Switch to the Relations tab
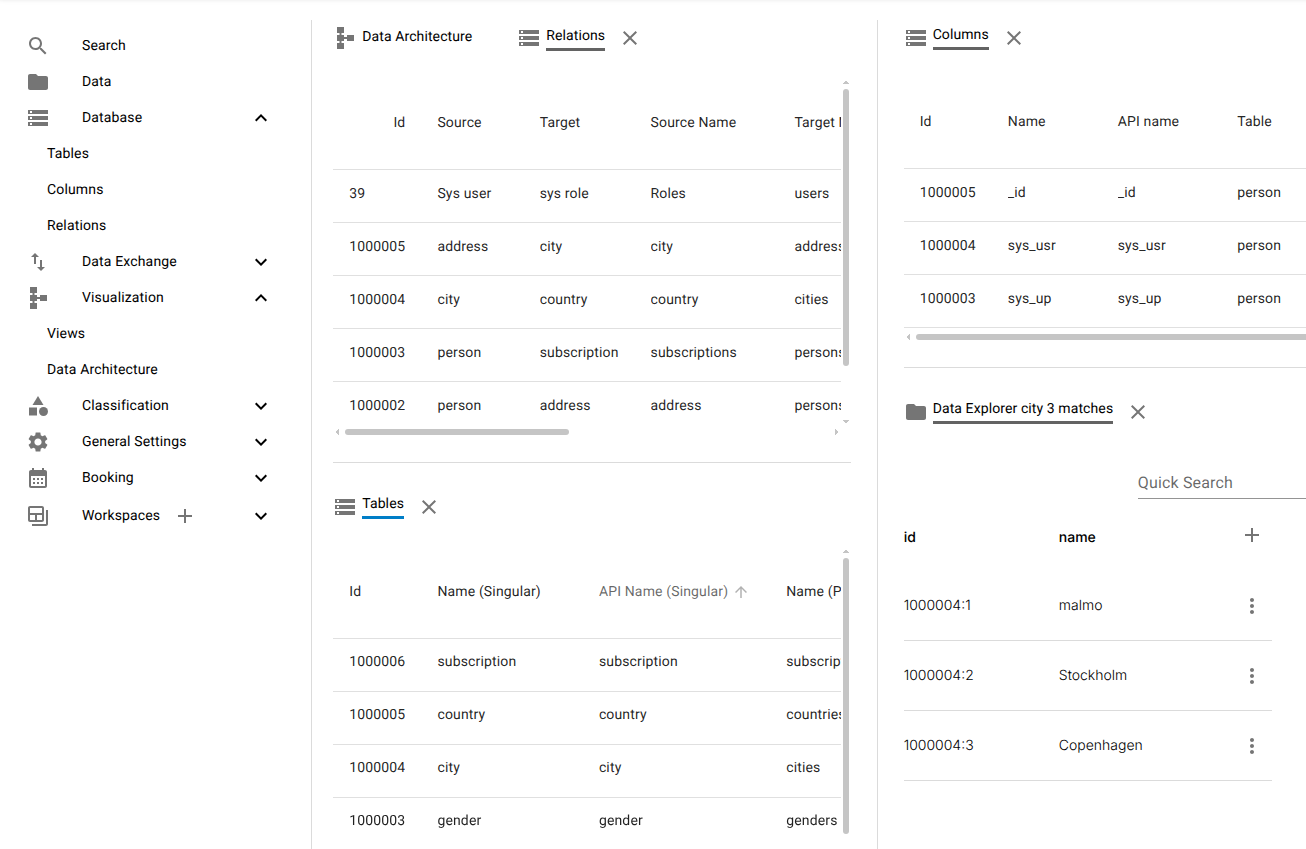The image size is (1306, 849). [x=576, y=36]
